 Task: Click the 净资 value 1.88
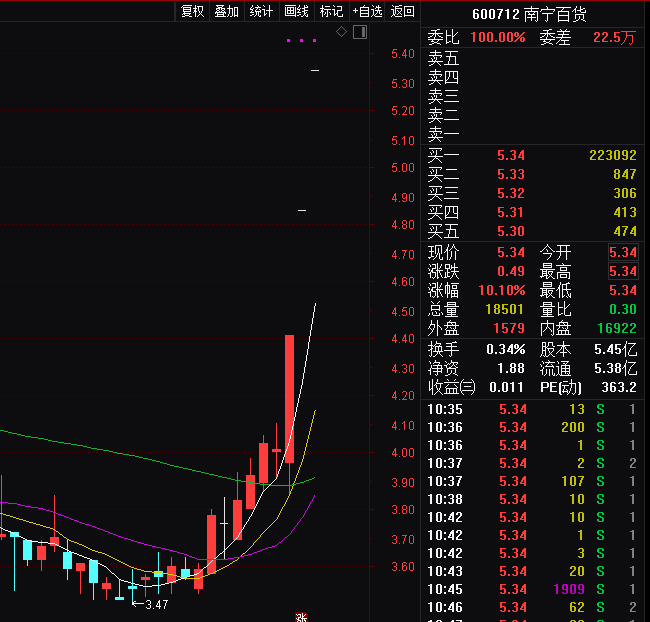[511, 368]
